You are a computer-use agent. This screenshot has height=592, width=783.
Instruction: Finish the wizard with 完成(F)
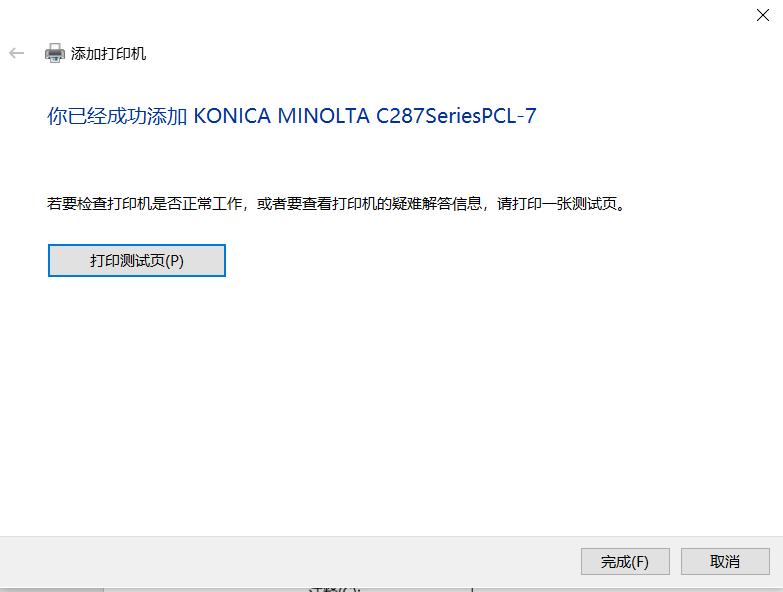coord(625,562)
